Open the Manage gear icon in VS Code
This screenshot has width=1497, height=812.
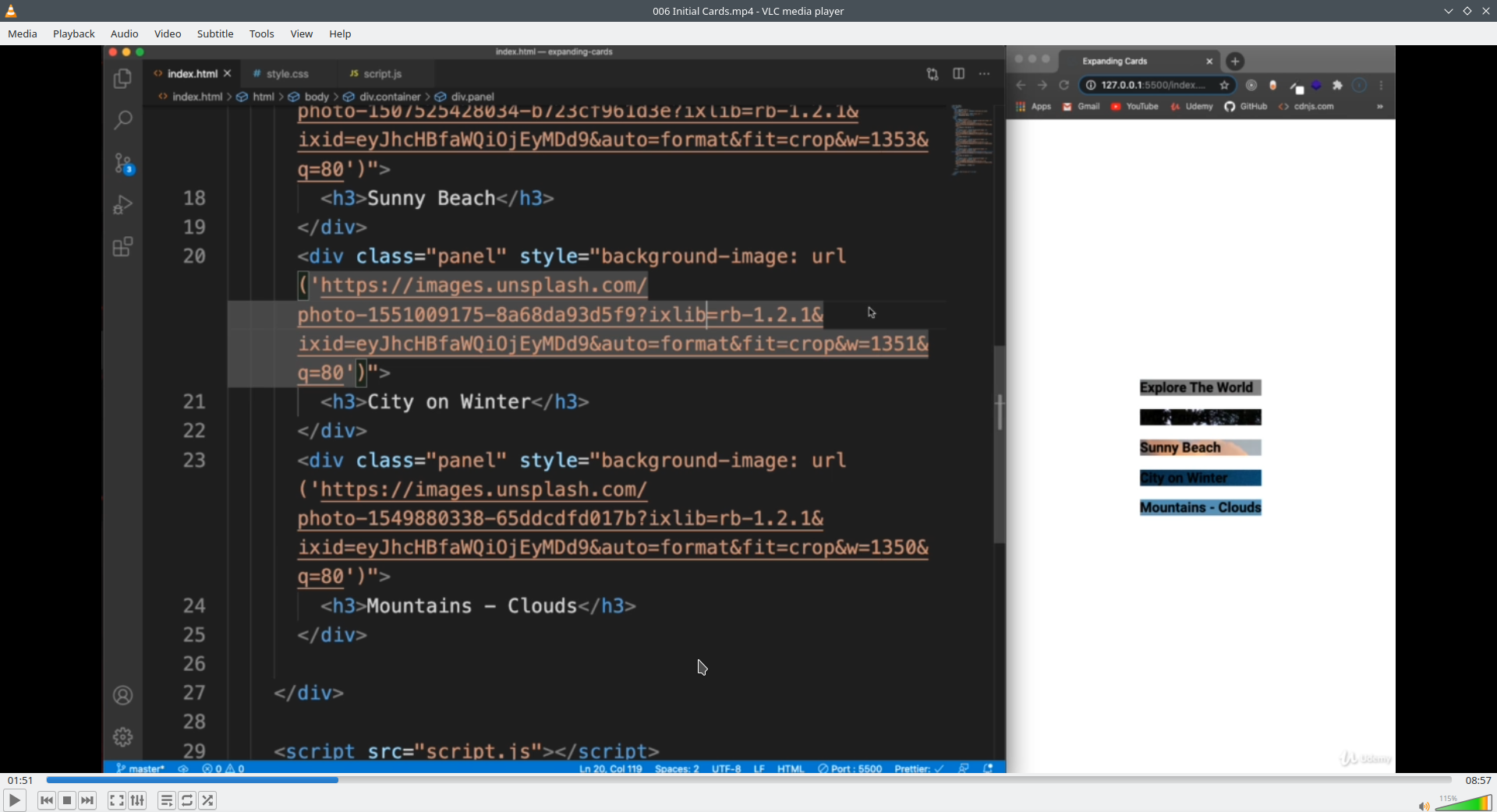[x=122, y=736]
